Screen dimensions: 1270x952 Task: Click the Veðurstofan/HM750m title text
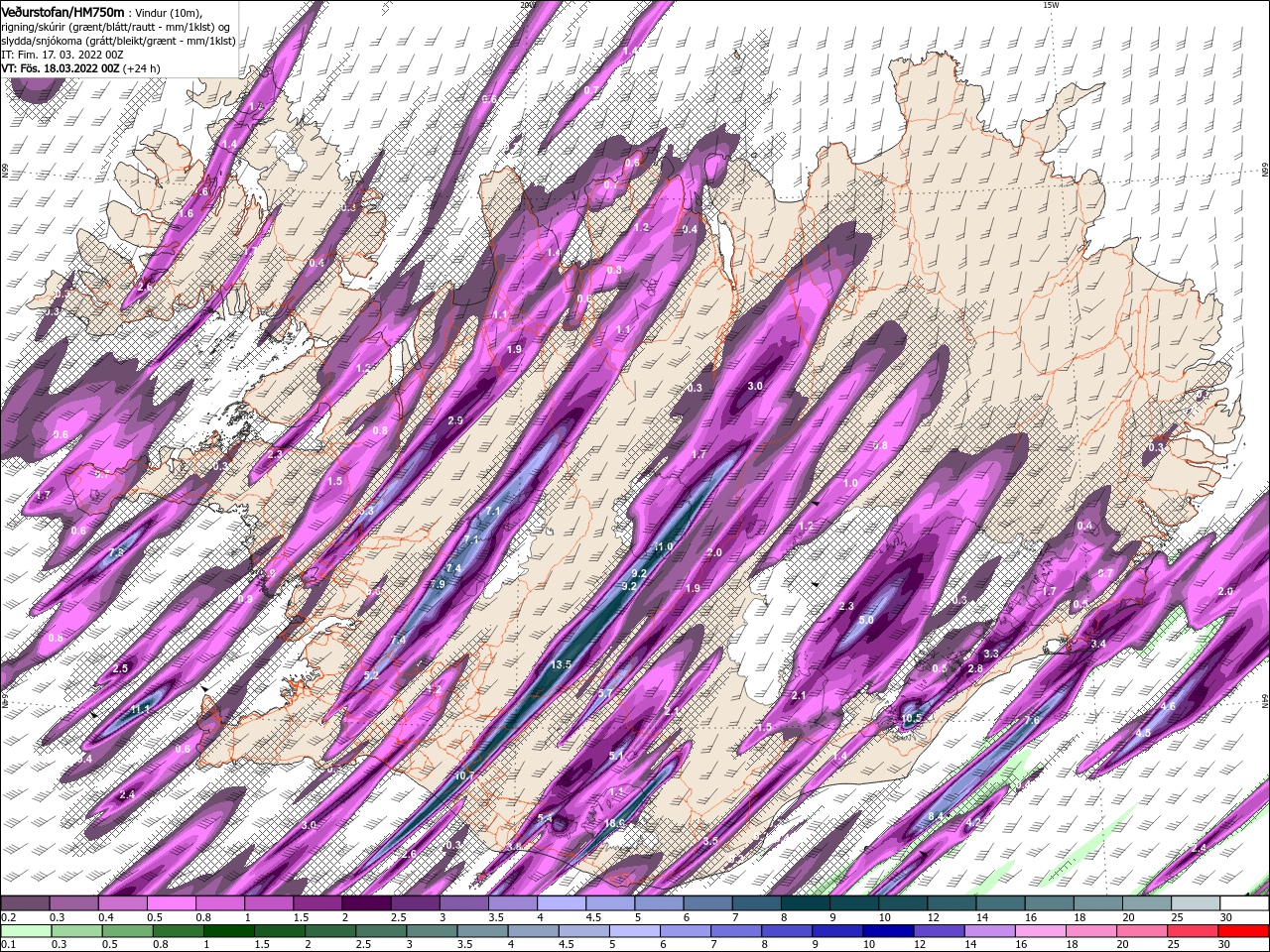(63, 11)
